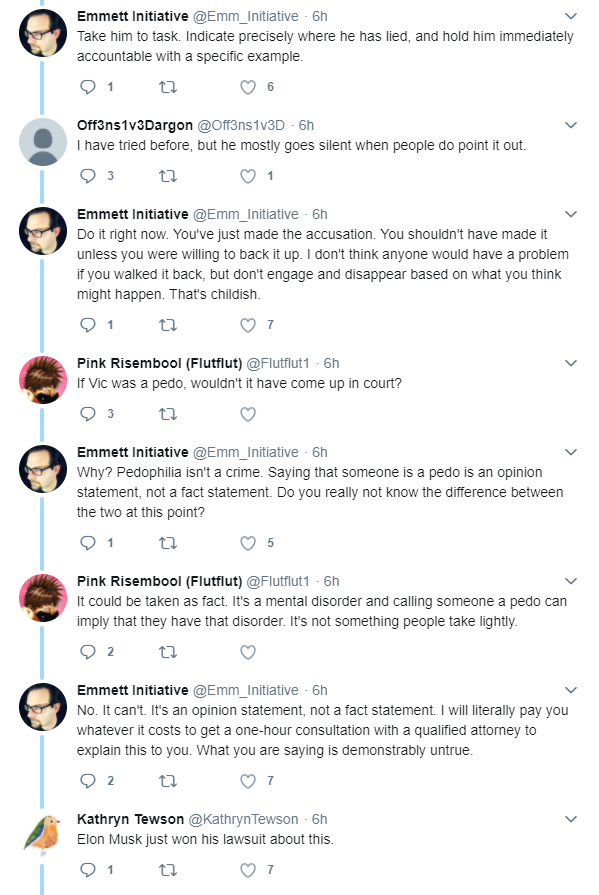This screenshot has height=895, width=599.
Task: Expand options chevron on Off3ns1v3Dargon's tweet
Action: point(571,125)
